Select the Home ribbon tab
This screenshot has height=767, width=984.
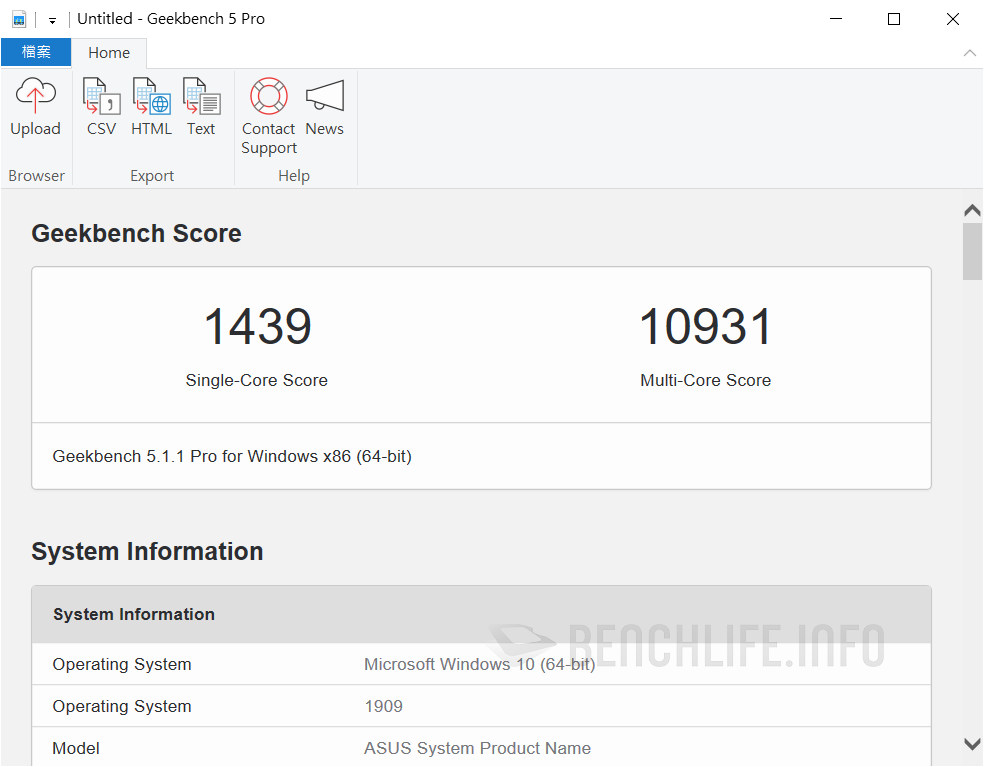109,52
